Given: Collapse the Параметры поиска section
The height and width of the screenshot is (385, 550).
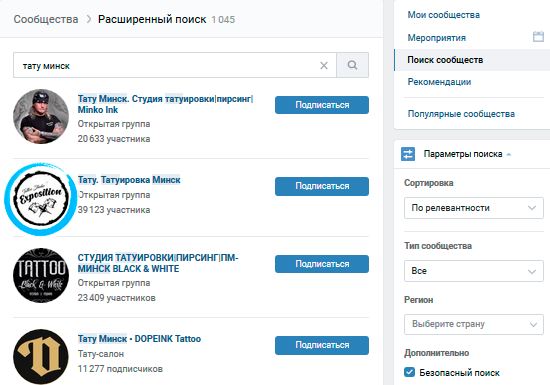Looking at the screenshot, I should tap(467, 154).
